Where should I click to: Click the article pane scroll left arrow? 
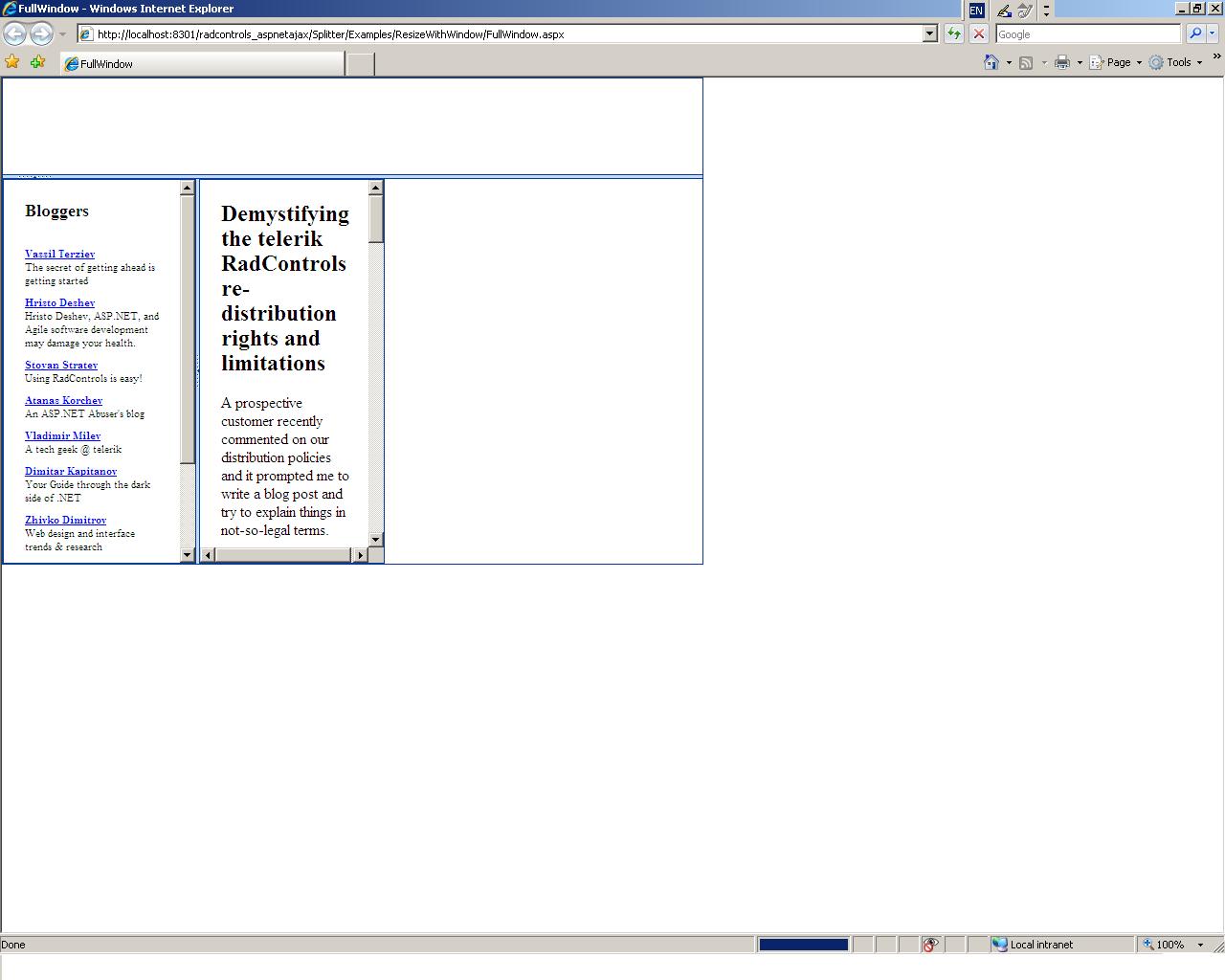point(208,554)
